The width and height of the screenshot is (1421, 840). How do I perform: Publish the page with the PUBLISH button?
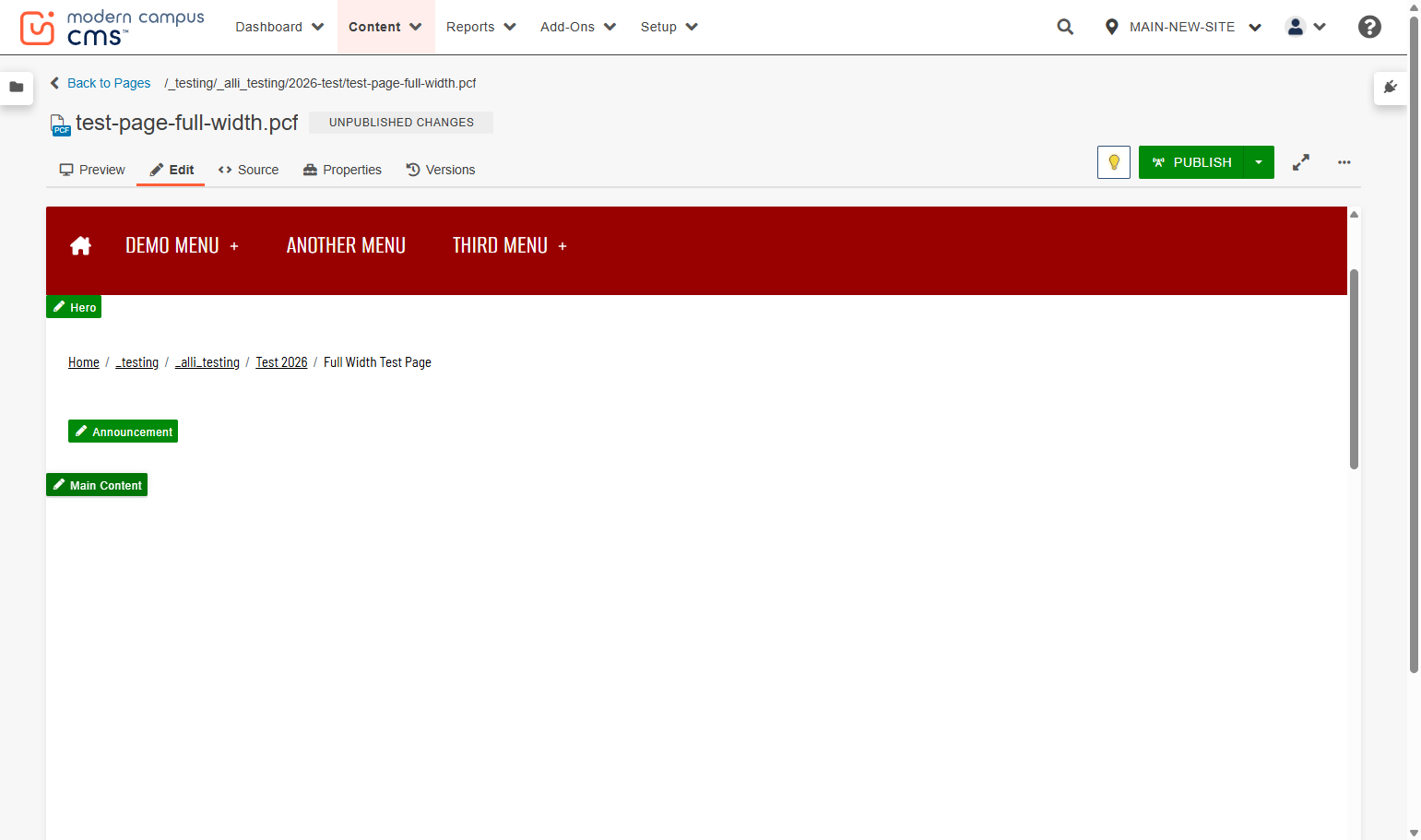pos(1191,162)
